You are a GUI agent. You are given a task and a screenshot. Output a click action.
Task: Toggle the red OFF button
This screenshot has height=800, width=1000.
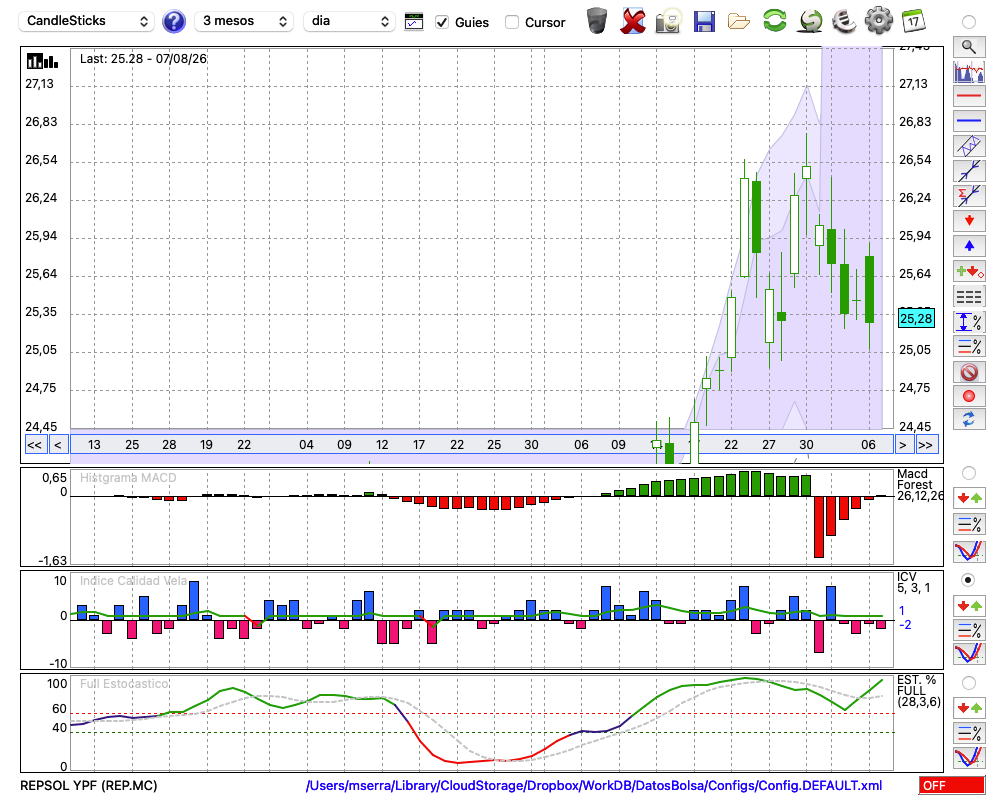(x=952, y=785)
